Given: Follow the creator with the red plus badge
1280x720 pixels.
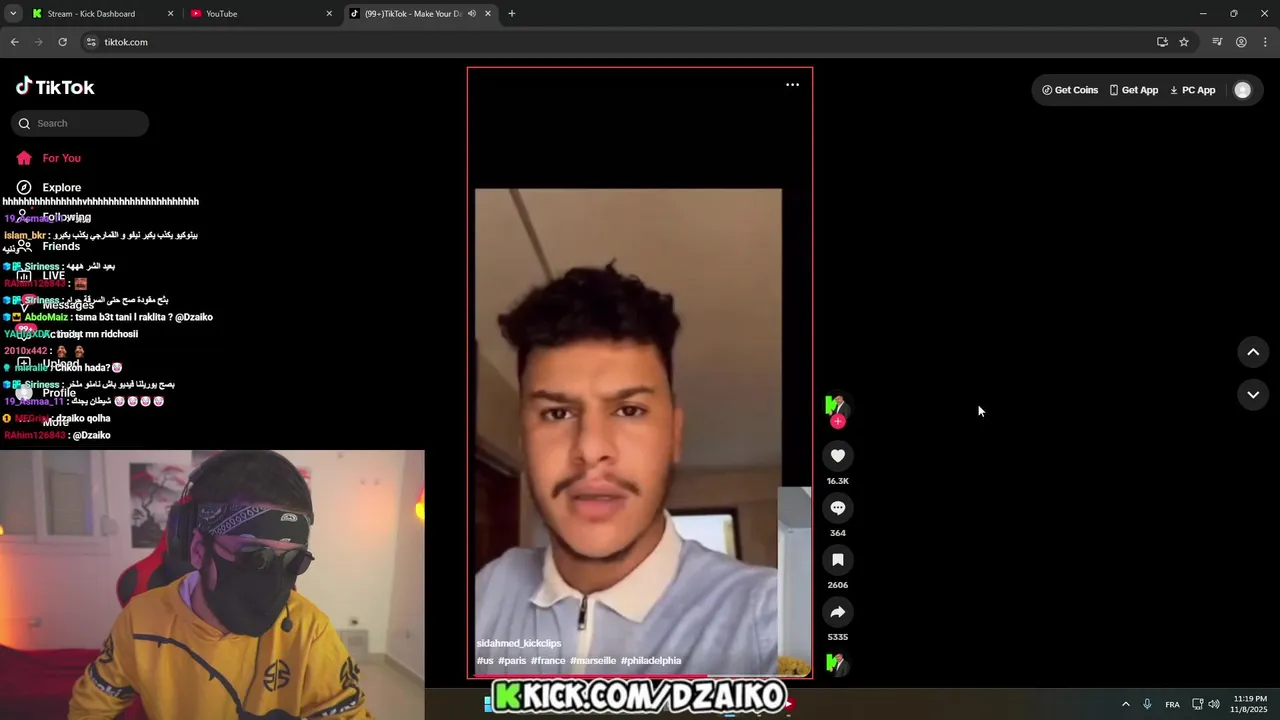Looking at the screenshot, I should [838, 422].
